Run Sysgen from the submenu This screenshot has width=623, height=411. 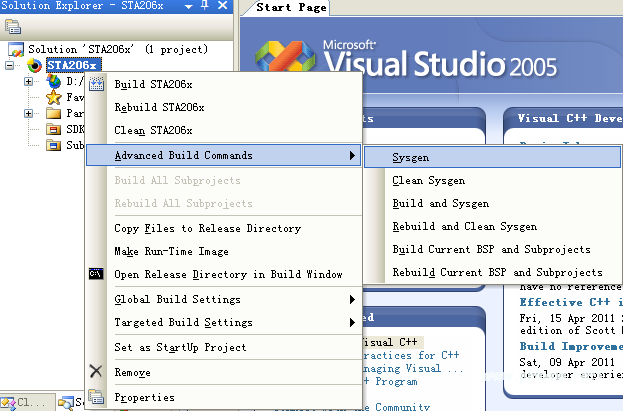click(x=492, y=157)
